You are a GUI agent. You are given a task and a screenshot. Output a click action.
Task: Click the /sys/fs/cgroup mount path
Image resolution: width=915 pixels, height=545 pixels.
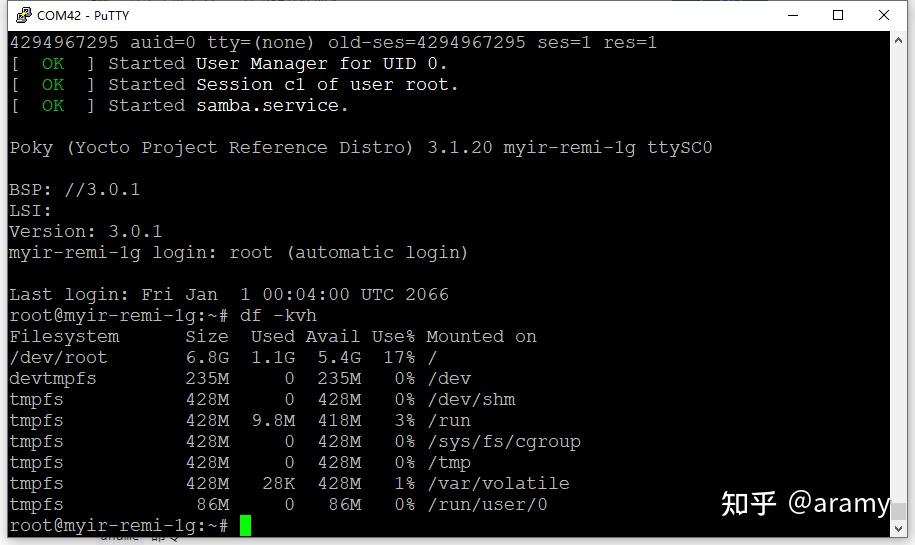point(504,442)
